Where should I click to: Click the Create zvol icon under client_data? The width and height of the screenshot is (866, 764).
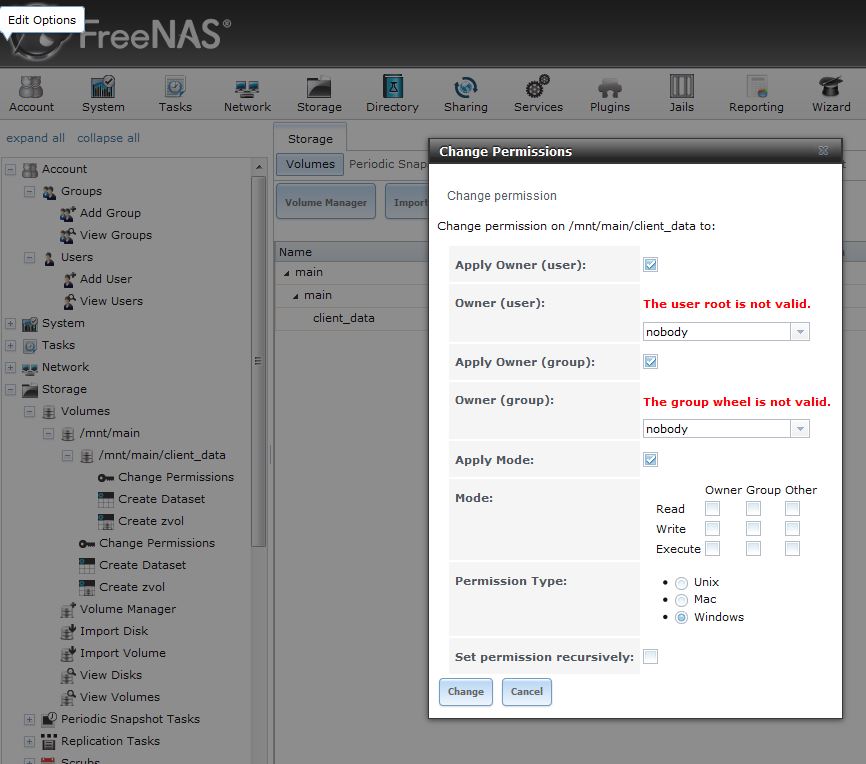coord(105,521)
